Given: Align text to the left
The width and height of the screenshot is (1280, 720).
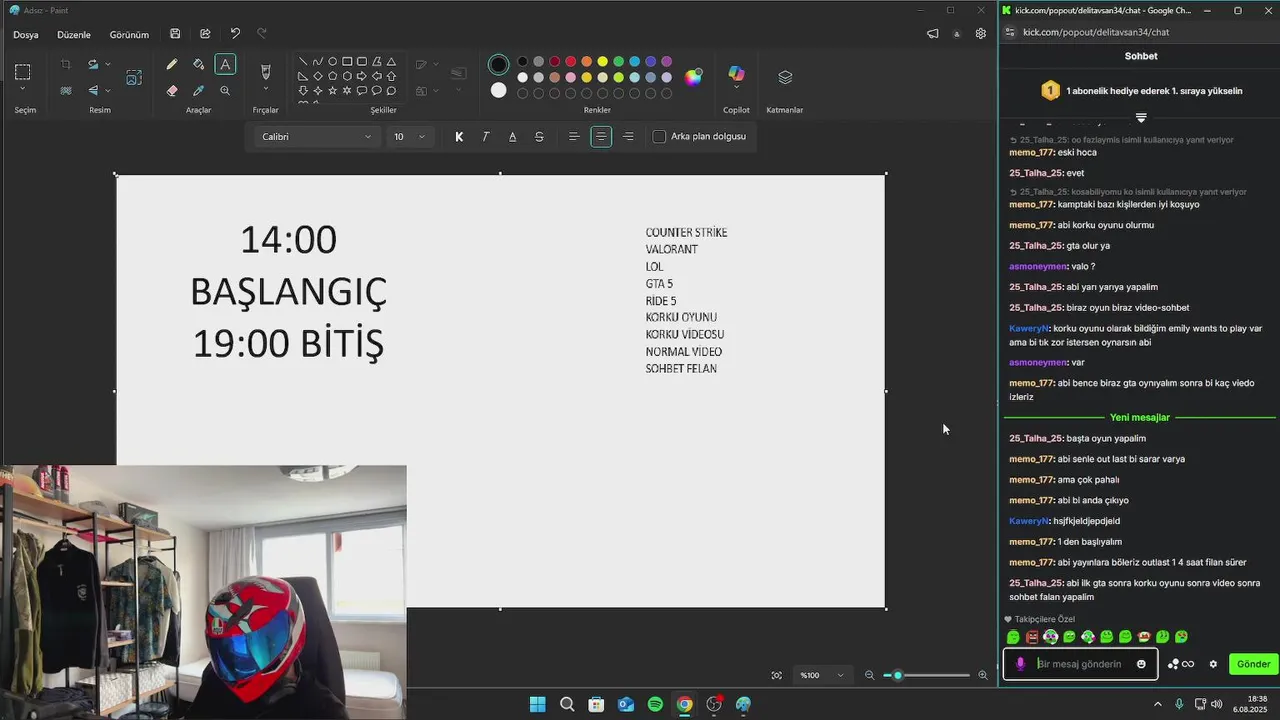Looking at the screenshot, I should tap(574, 136).
